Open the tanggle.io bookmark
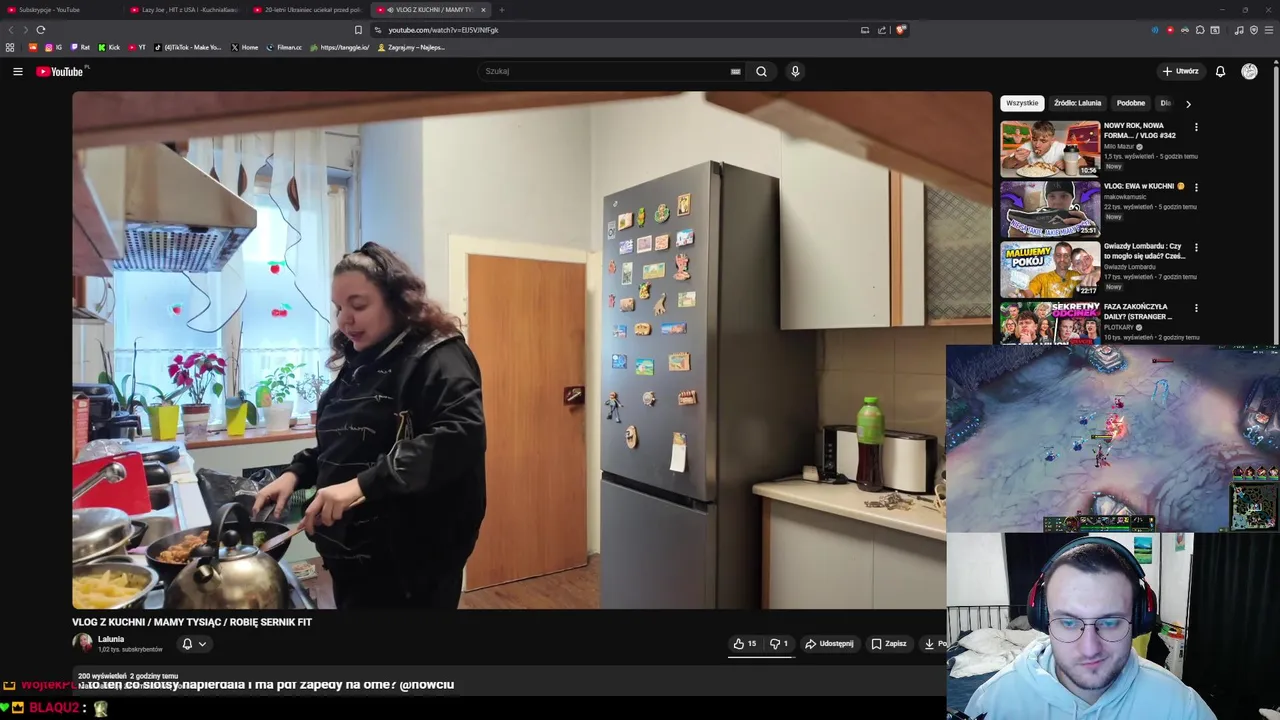The width and height of the screenshot is (1280, 720). (x=340, y=47)
